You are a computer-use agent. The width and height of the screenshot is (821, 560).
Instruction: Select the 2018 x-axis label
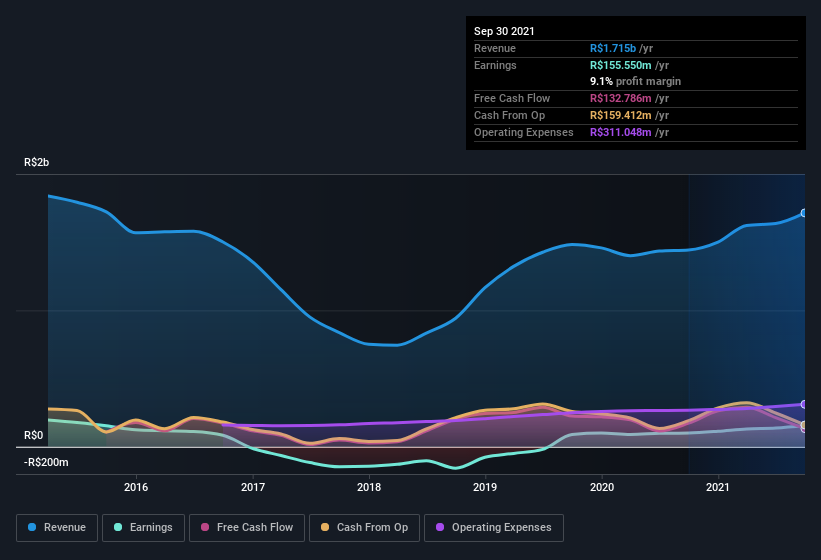coord(369,487)
